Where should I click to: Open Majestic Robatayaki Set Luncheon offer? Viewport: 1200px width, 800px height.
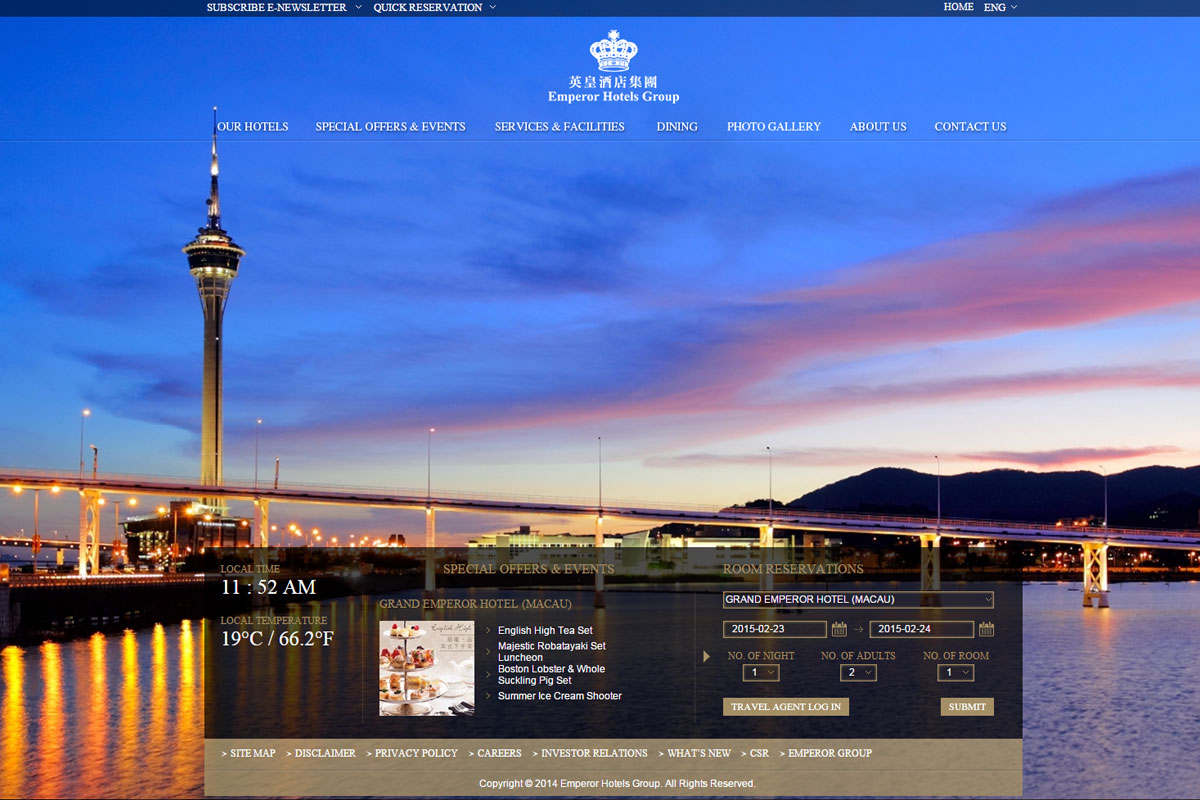click(552, 652)
